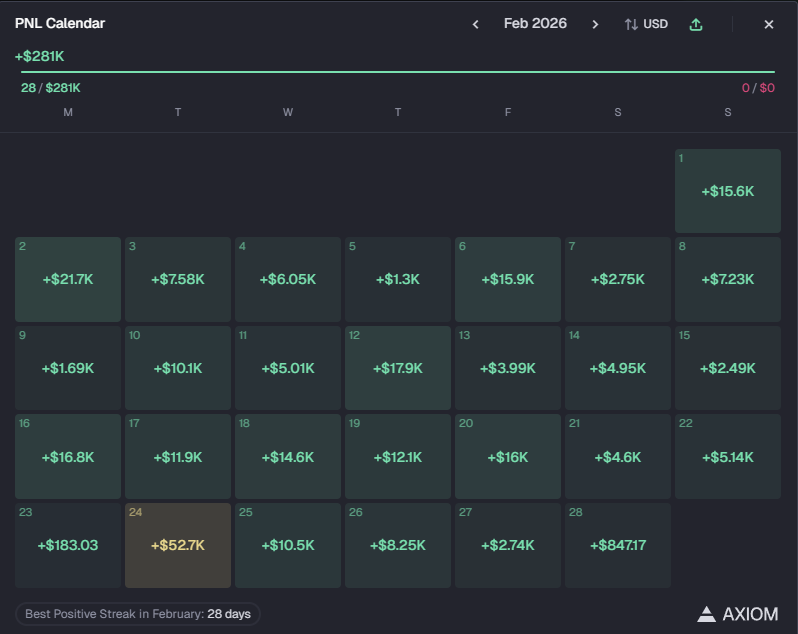Select day 22 cell showing +$5.14K
This screenshot has height=634, width=798.
(x=728, y=456)
